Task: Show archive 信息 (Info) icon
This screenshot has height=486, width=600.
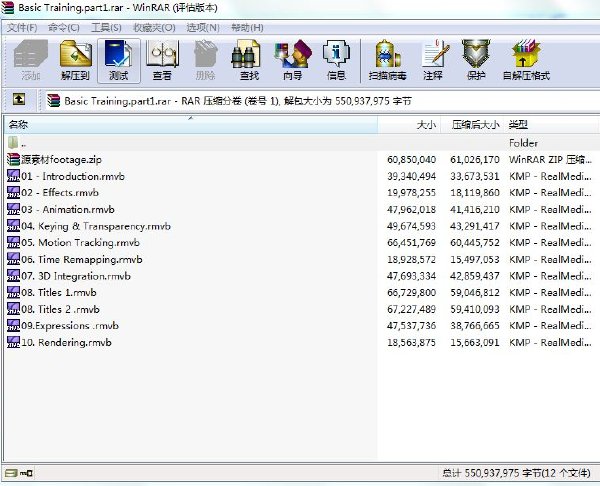Action: 336,60
